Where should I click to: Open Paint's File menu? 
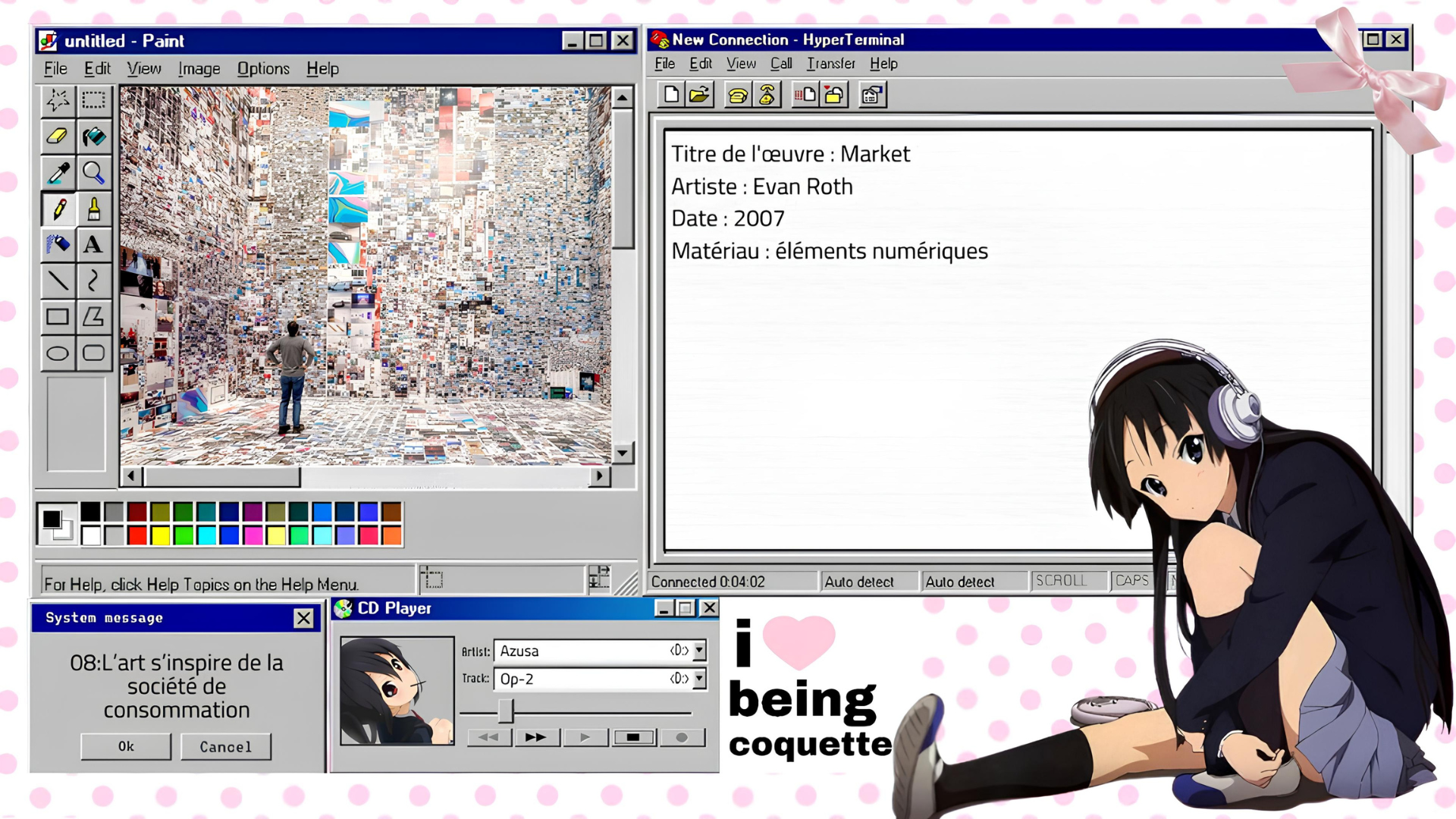(55, 68)
